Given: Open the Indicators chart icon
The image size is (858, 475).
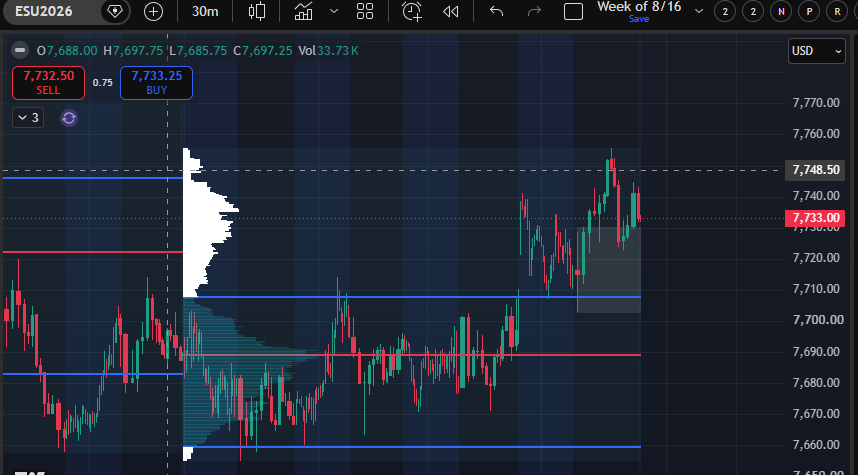Looking at the screenshot, I should [304, 11].
